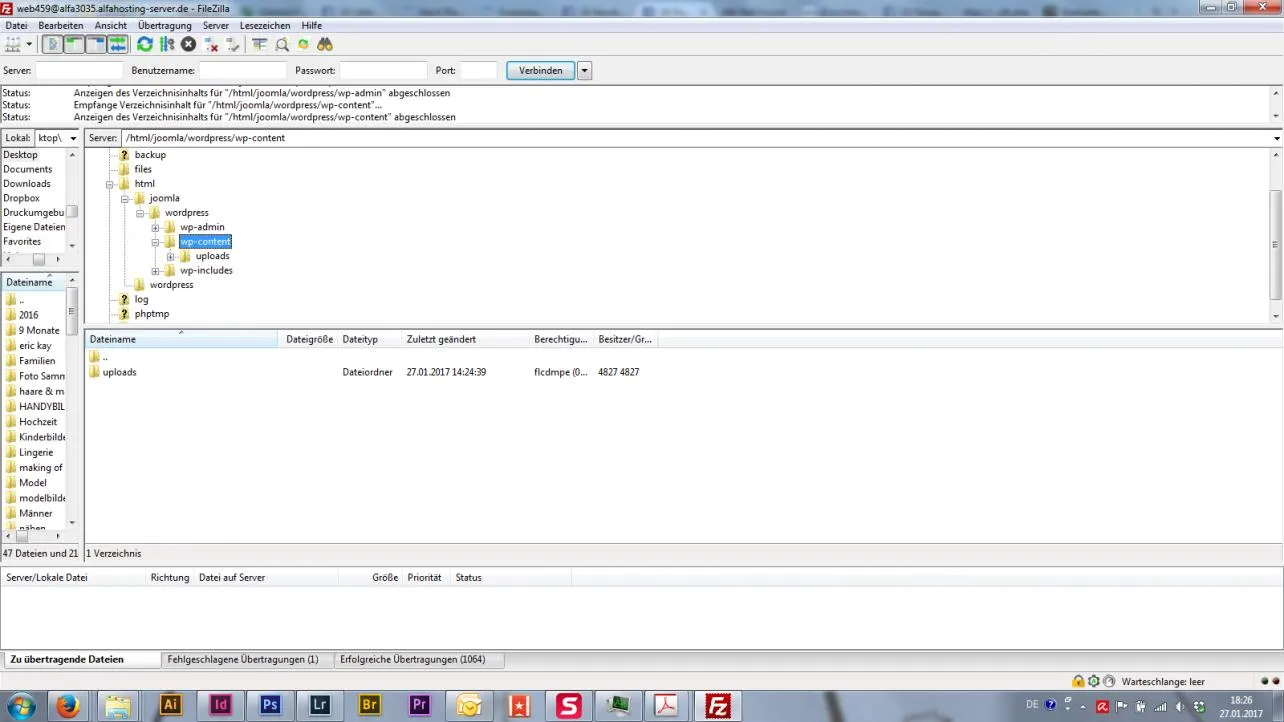This screenshot has height=722, width=1284.
Task: Select the files folder in the server tree
Action: point(143,169)
